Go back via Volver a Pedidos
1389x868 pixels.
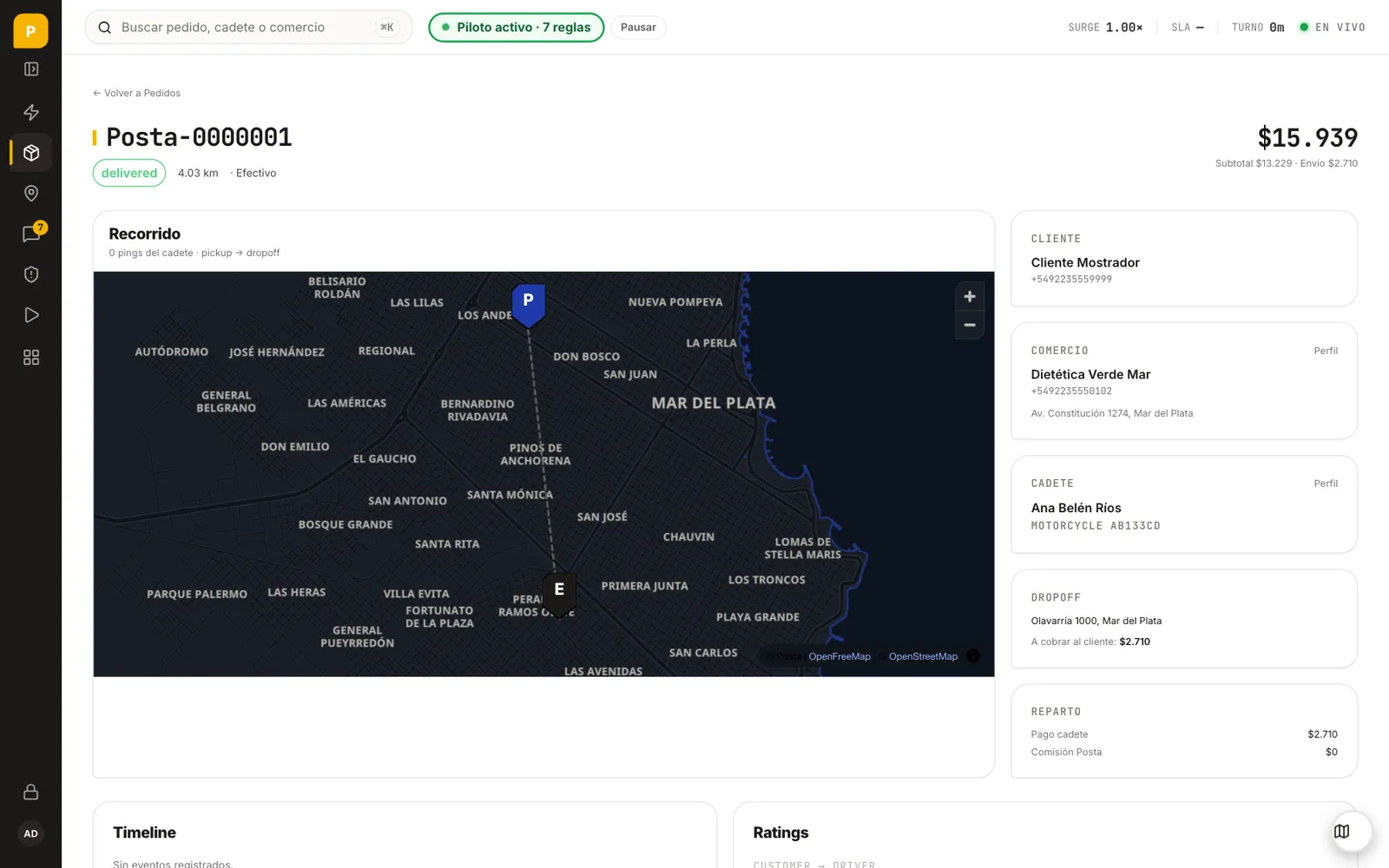click(136, 93)
